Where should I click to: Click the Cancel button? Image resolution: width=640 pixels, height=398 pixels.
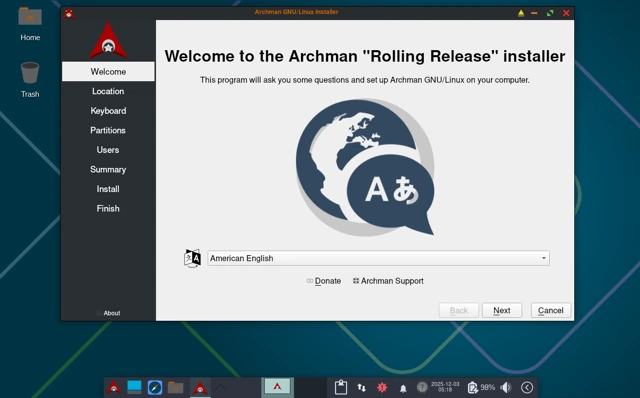[x=551, y=310]
